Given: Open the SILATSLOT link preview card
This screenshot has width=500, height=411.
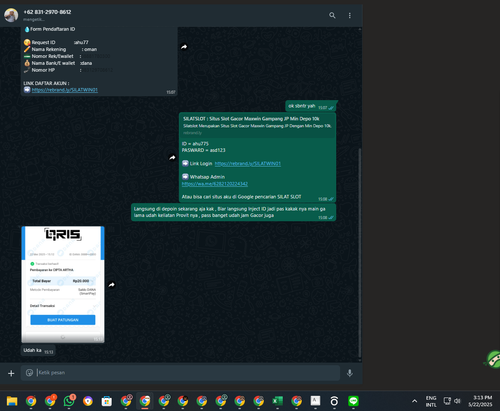Looking at the screenshot, I should (x=257, y=125).
